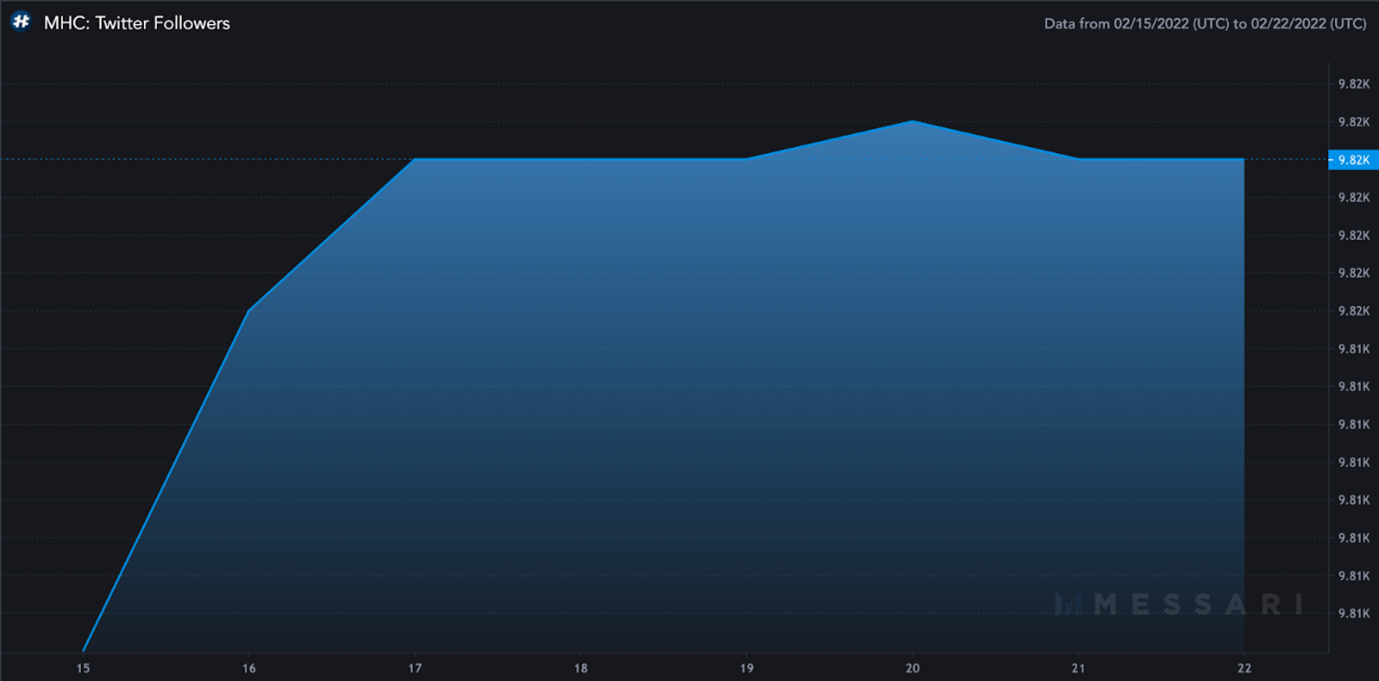Click the peak data point above day 20
Image resolution: width=1379 pixels, height=681 pixels.
[x=912, y=121]
